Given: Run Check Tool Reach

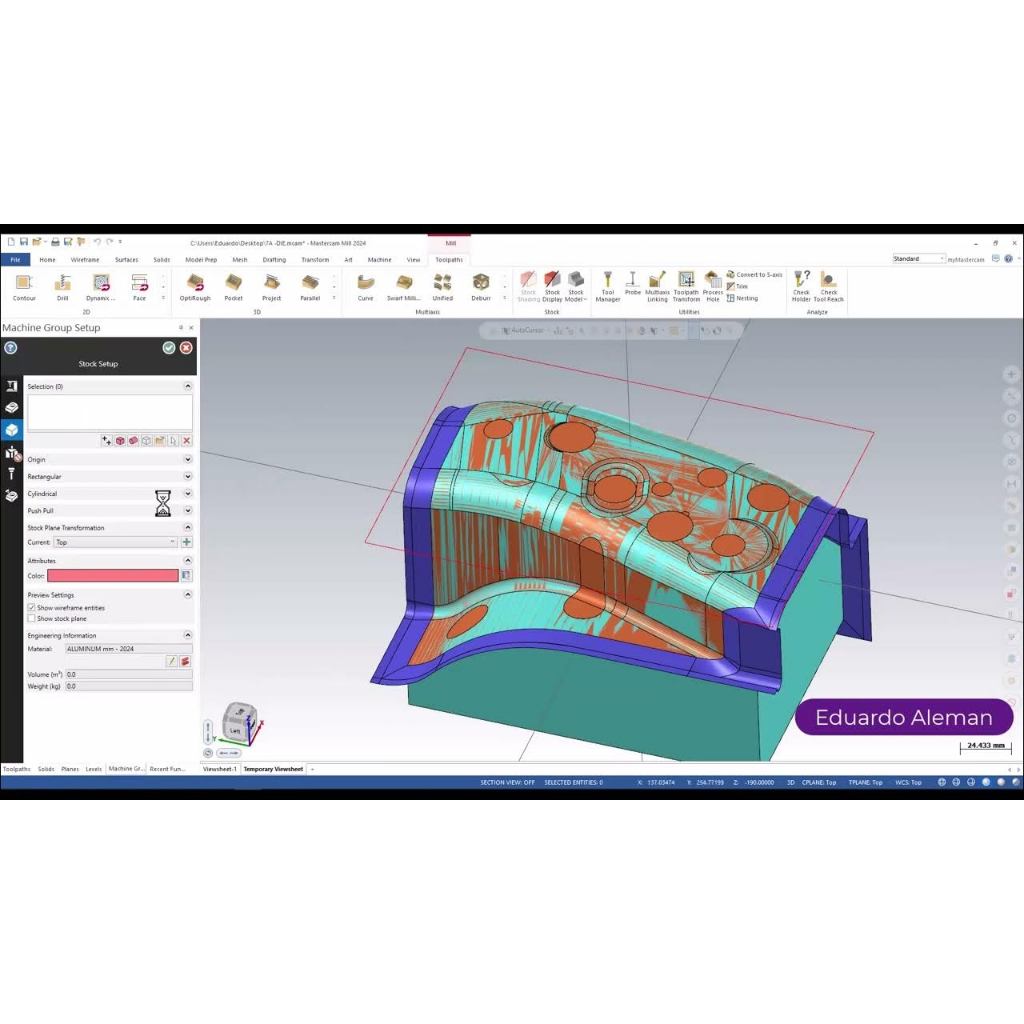Looking at the screenshot, I should coord(828,287).
